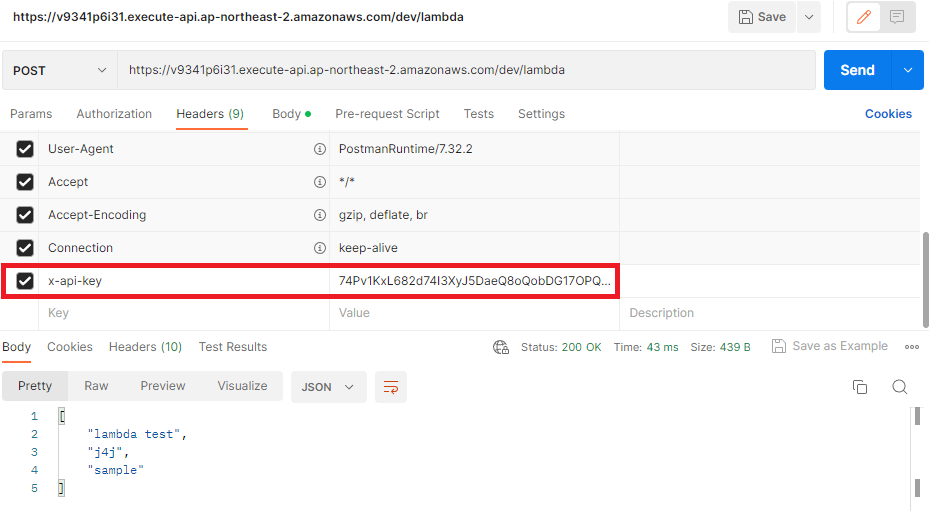This screenshot has width=931, height=511.
Task: Click the new header Value field
Action: click(x=474, y=313)
